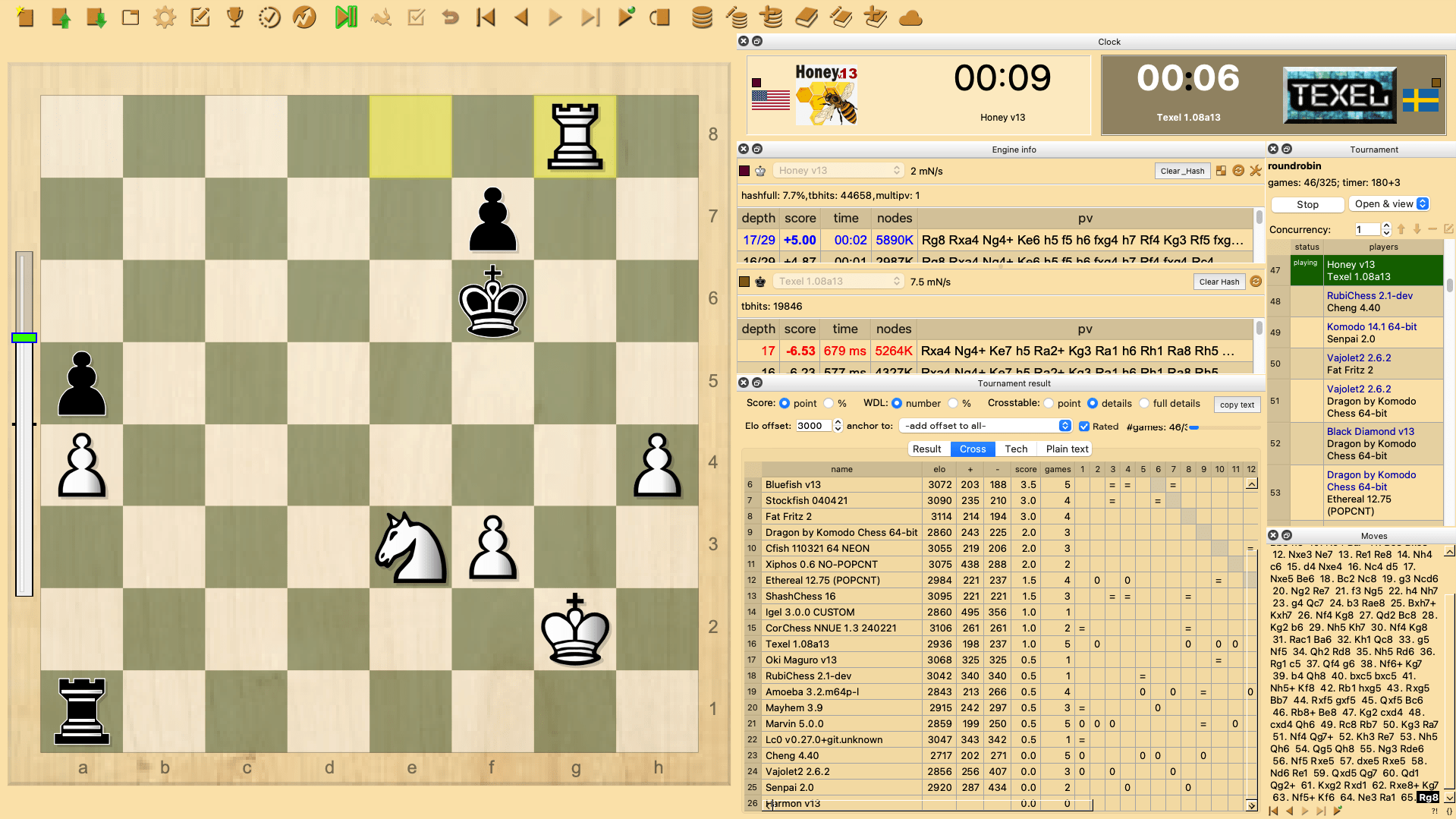The height and width of the screenshot is (819, 1456).
Task: Open the 'Open & view' dropdown
Action: (1391, 203)
